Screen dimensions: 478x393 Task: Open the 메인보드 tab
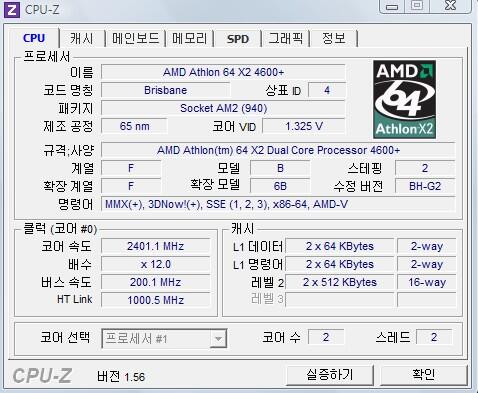click(135, 38)
